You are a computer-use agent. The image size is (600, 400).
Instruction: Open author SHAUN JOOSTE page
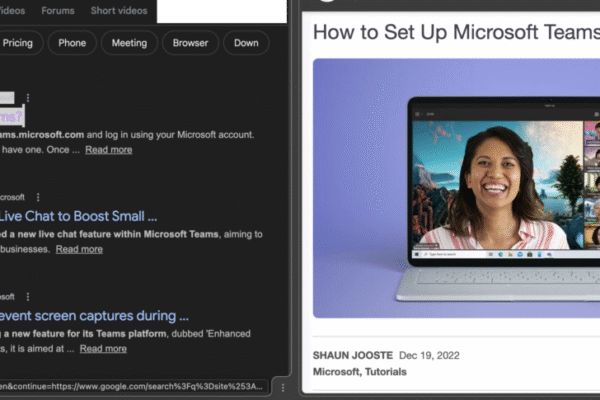tap(353, 356)
